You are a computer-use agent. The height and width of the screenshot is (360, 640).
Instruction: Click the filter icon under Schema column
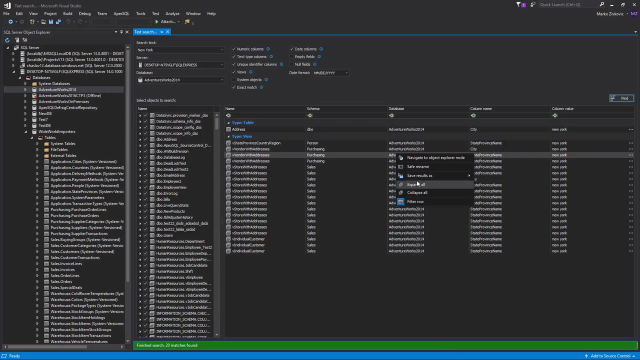coord(310,116)
